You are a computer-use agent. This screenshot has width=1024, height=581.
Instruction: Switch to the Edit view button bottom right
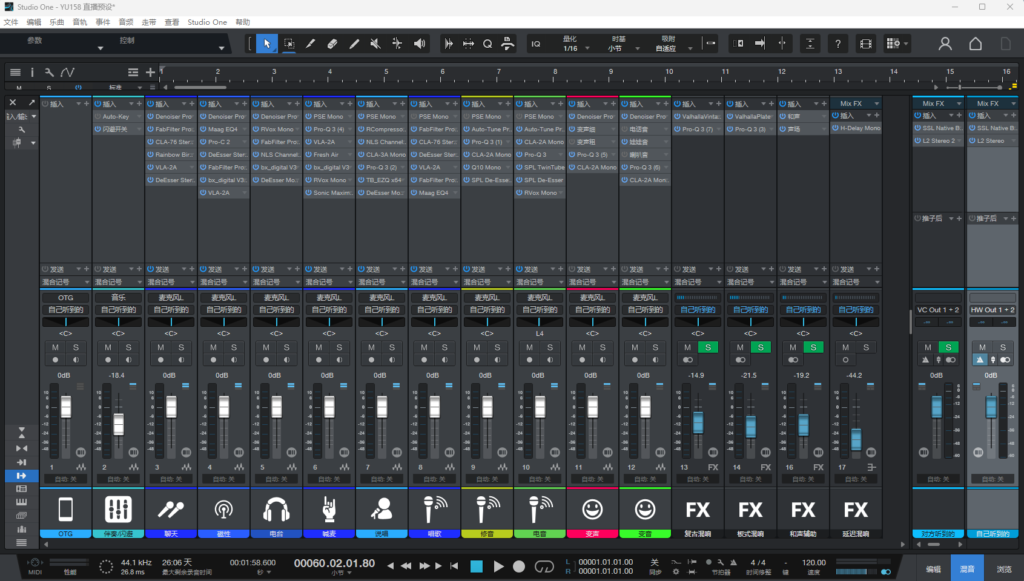pos(934,569)
